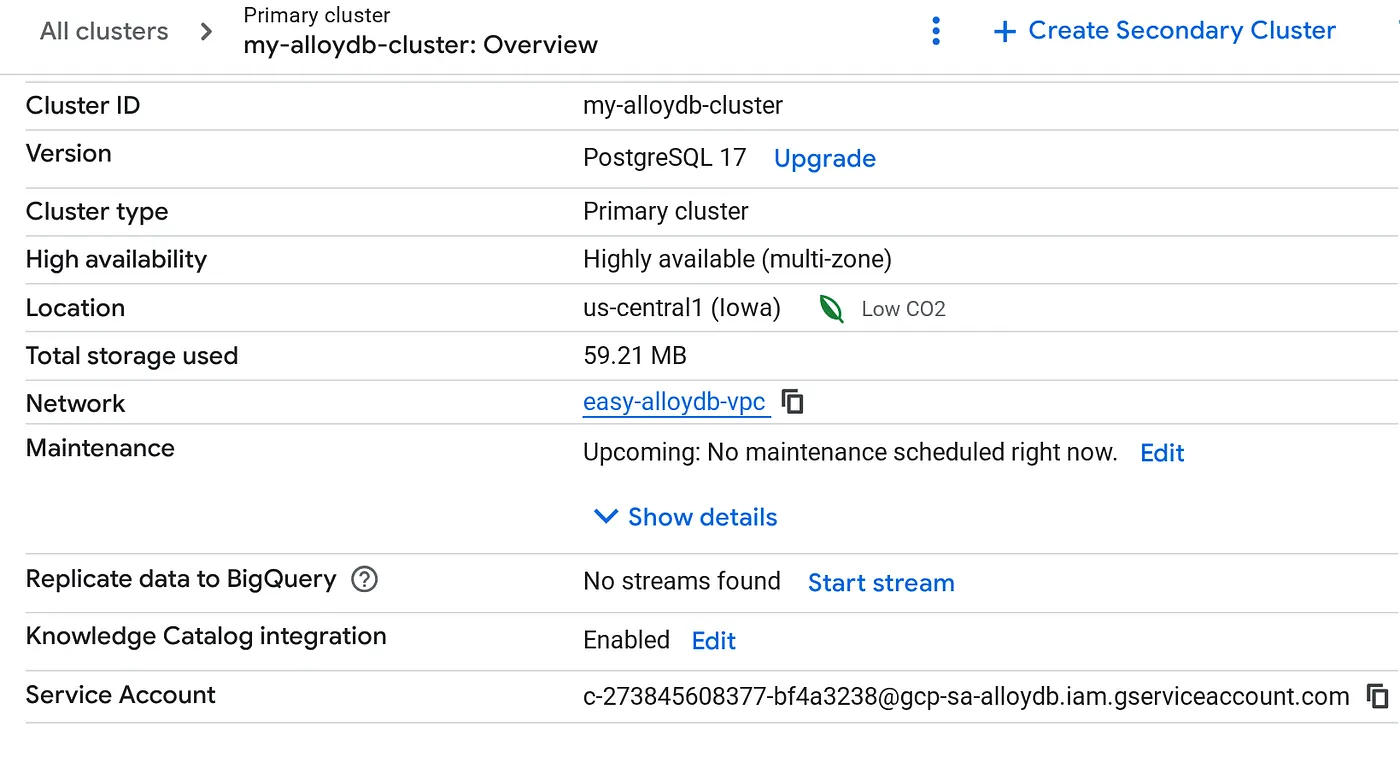
Task: Click the Location row label
Action: (x=75, y=308)
